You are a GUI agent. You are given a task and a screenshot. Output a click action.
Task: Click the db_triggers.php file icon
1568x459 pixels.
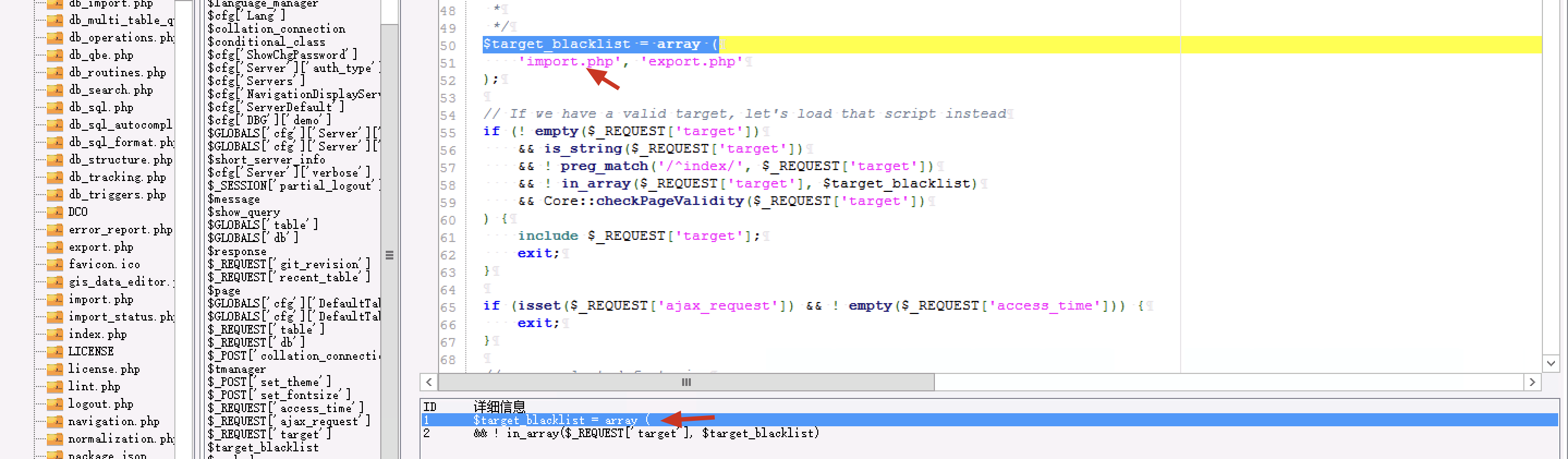click(x=55, y=195)
